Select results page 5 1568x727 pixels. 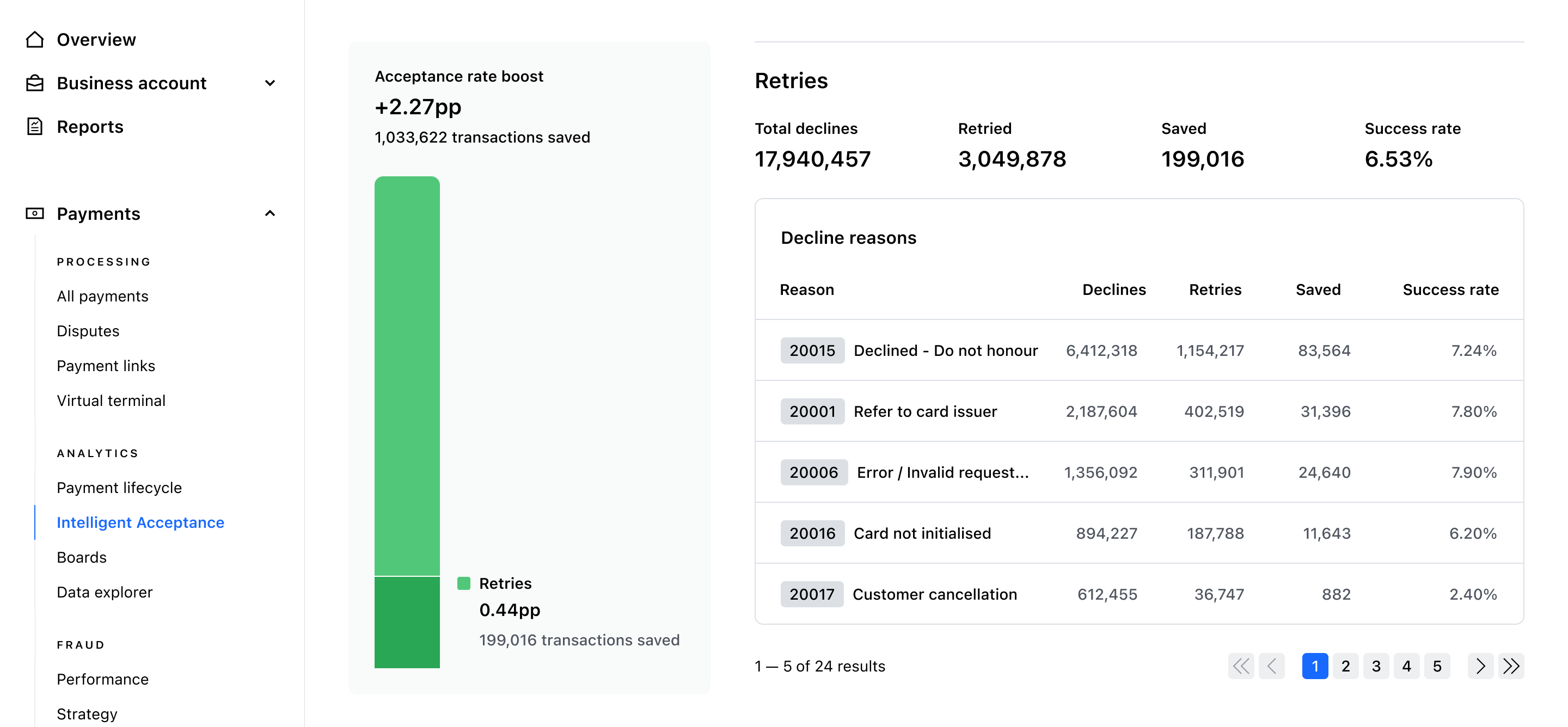[1437, 666]
